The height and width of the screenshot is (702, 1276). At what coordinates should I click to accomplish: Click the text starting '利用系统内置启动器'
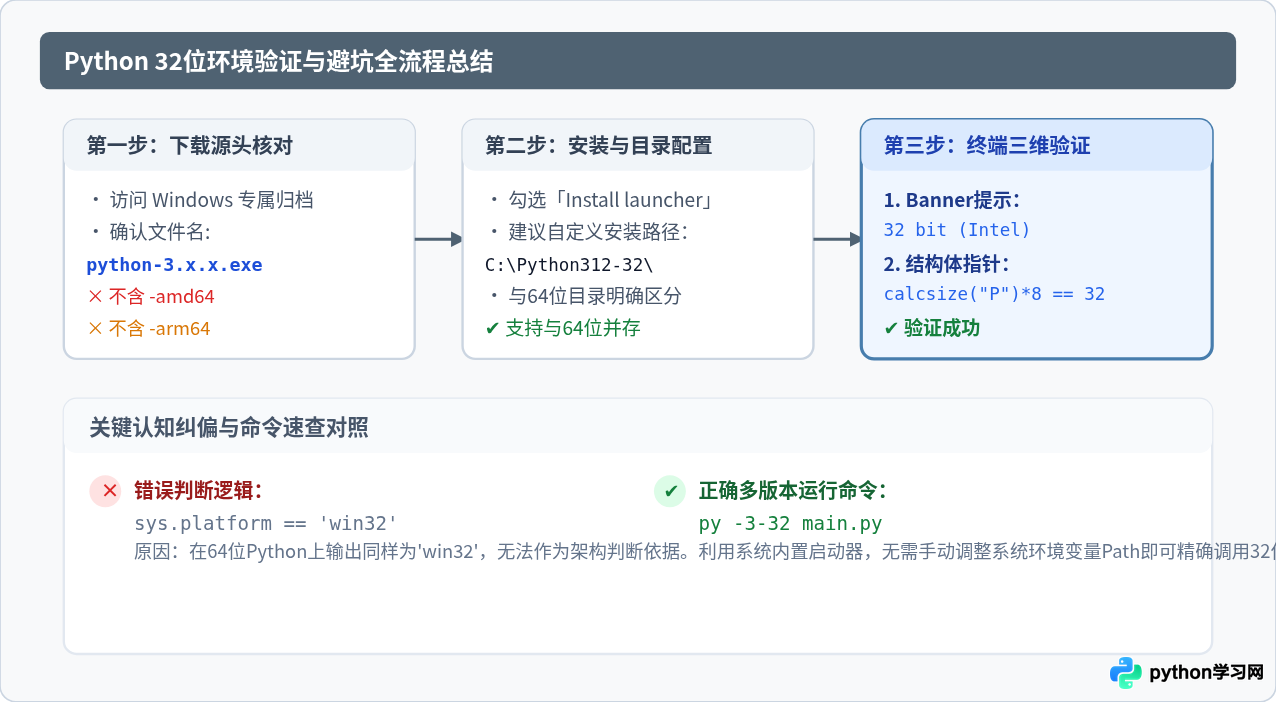click(987, 552)
